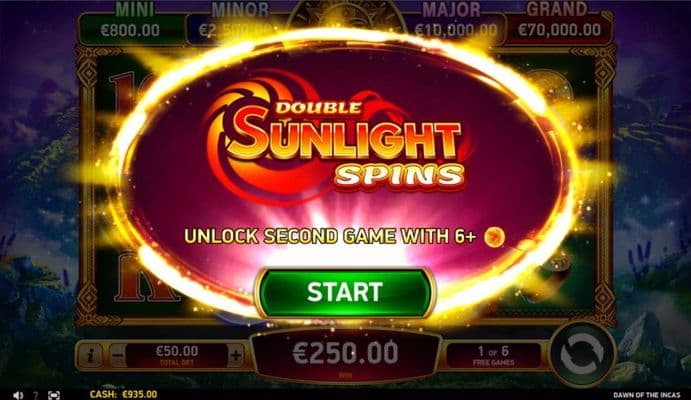Select the GRAND jackpot panel

pos(559,26)
